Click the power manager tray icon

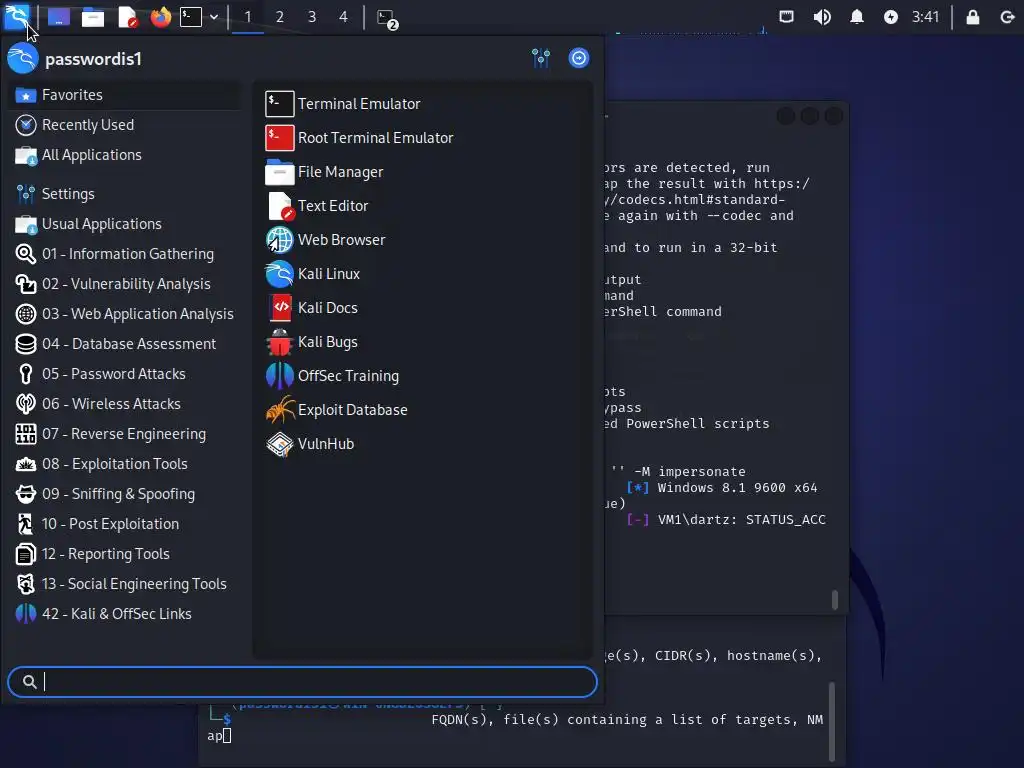(x=891, y=17)
